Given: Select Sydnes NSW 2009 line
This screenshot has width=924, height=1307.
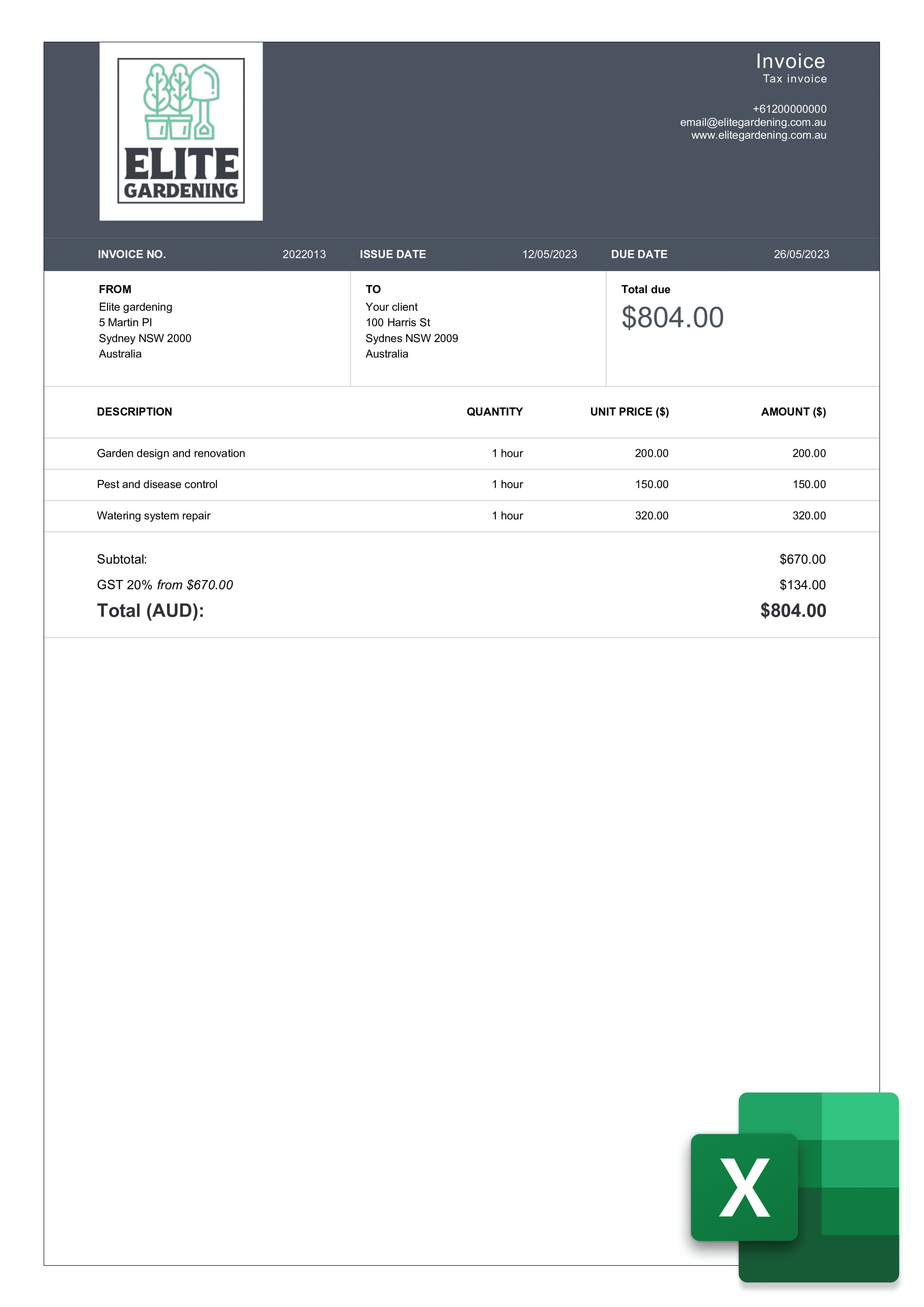Looking at the screenshot, I should click(412, 339).
